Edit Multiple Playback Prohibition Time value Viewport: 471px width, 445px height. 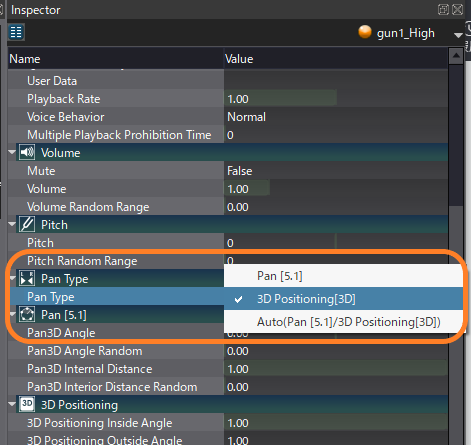pos(336,135)
